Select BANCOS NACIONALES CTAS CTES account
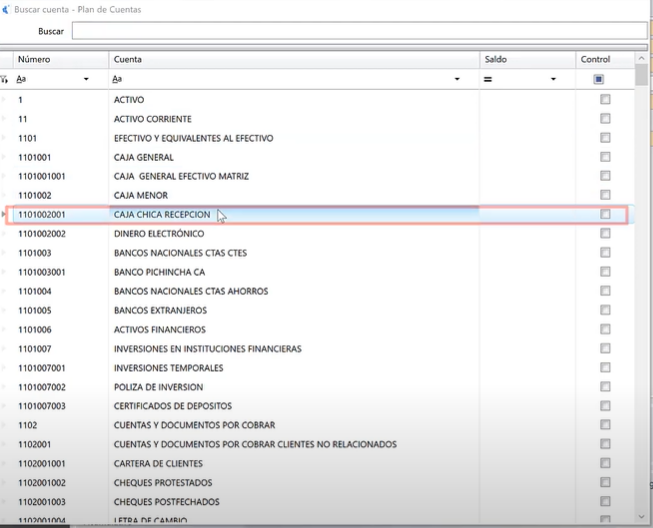 coord(180,253)
